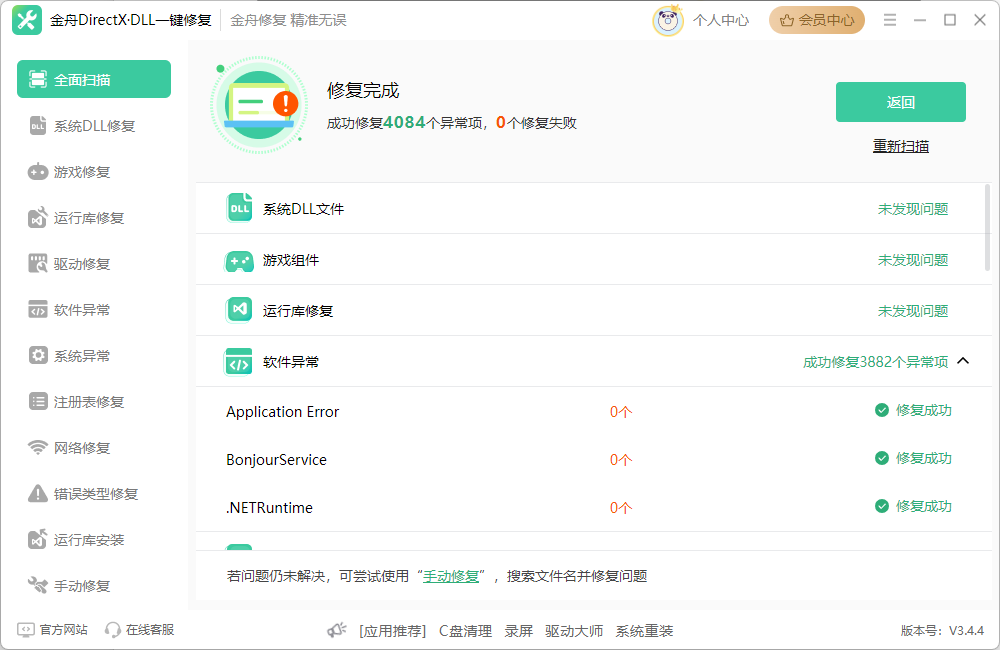Open the hamburger menu at top right
This screenshot has height=650, width=1000.
(889, 19)
